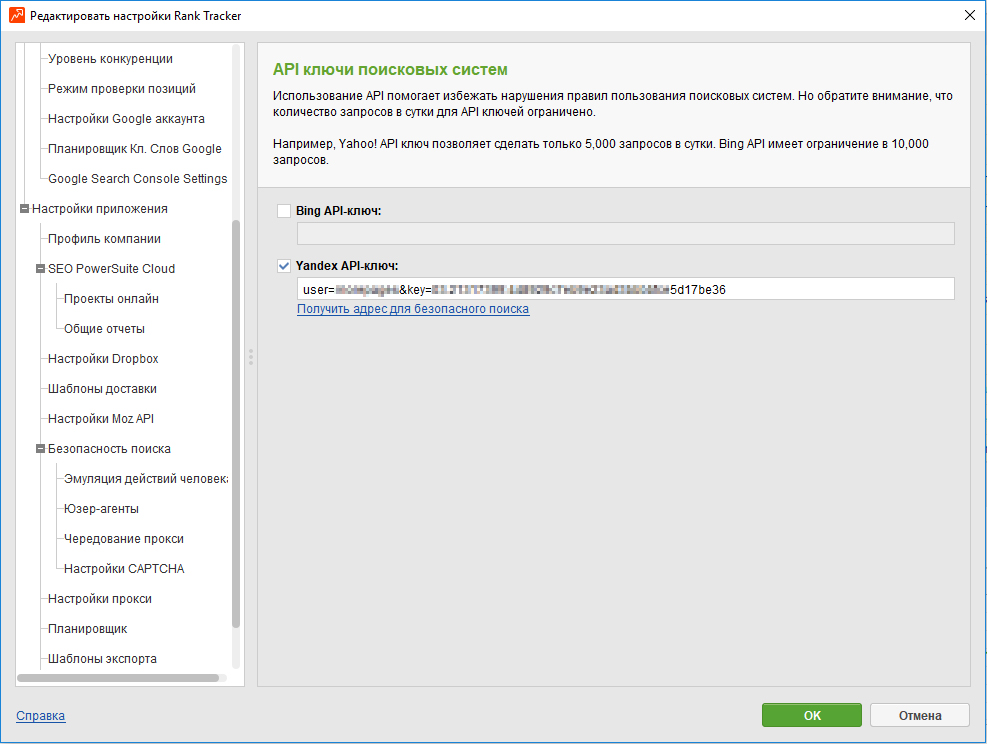The image size is (987, 744).
Task: Open Проекты онлайн settings
Action: (111, 299)
